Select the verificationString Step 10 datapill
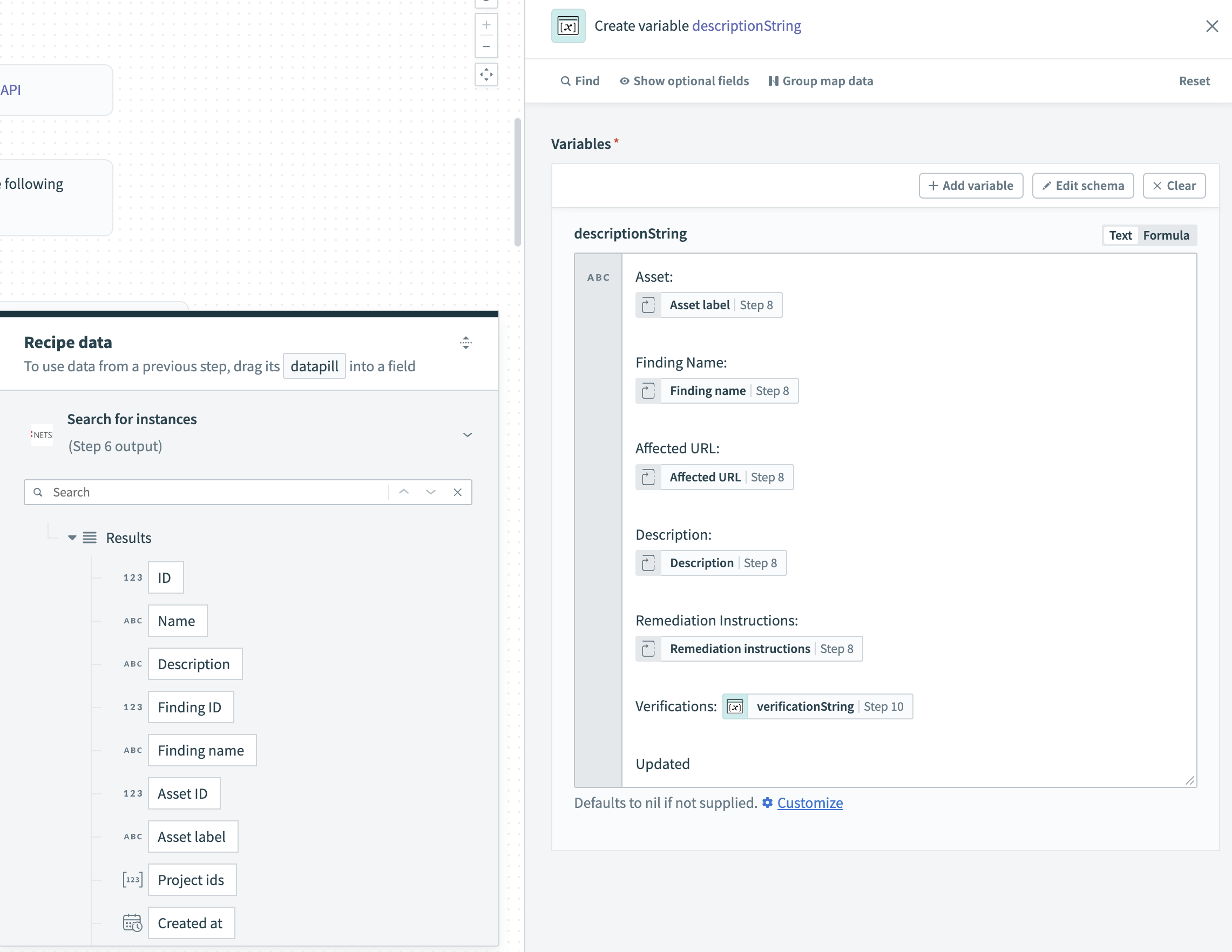1232x952 pixels. tap(817, 706)
